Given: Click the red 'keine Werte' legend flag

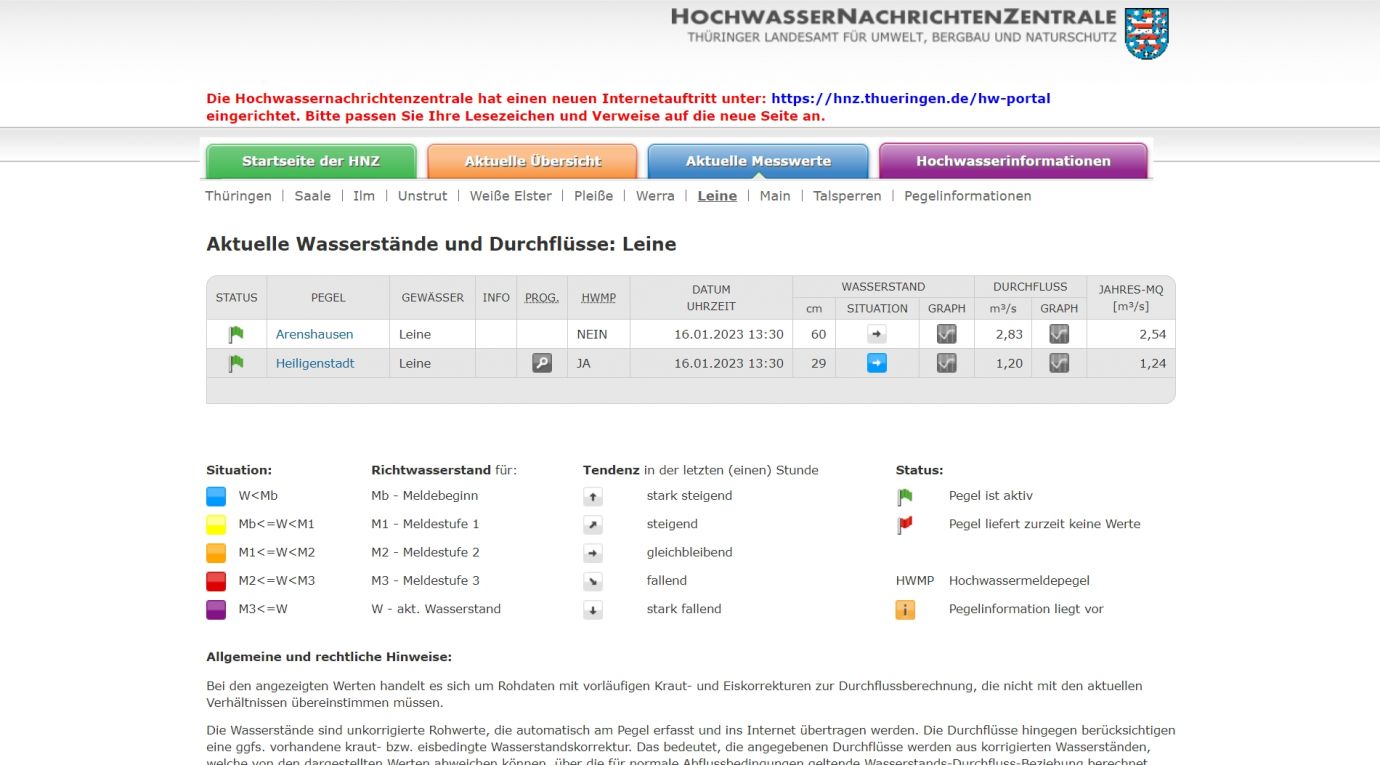Looking at the screenshot, I should coord(905,524).
